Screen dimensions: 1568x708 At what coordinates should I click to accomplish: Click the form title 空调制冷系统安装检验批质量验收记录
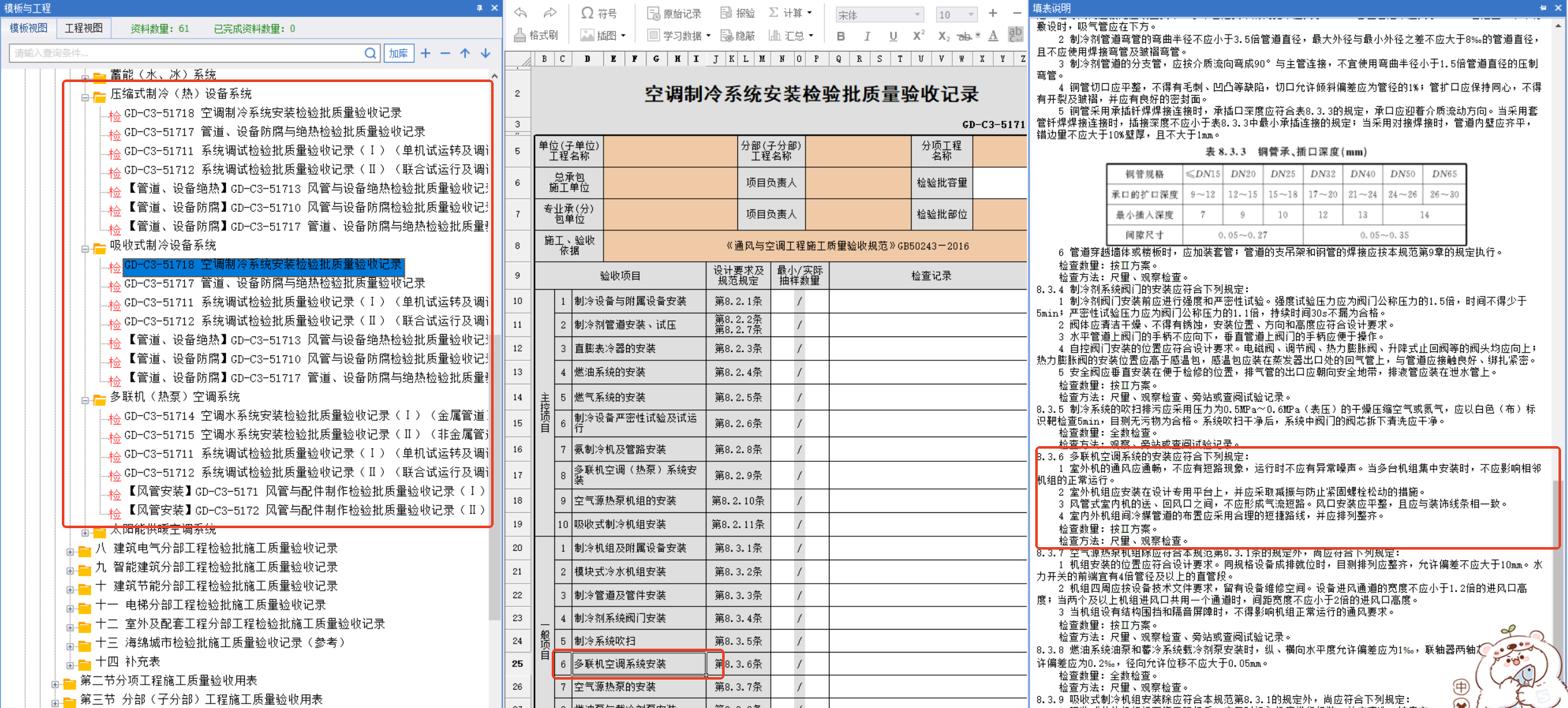click(x=811, y=95)
